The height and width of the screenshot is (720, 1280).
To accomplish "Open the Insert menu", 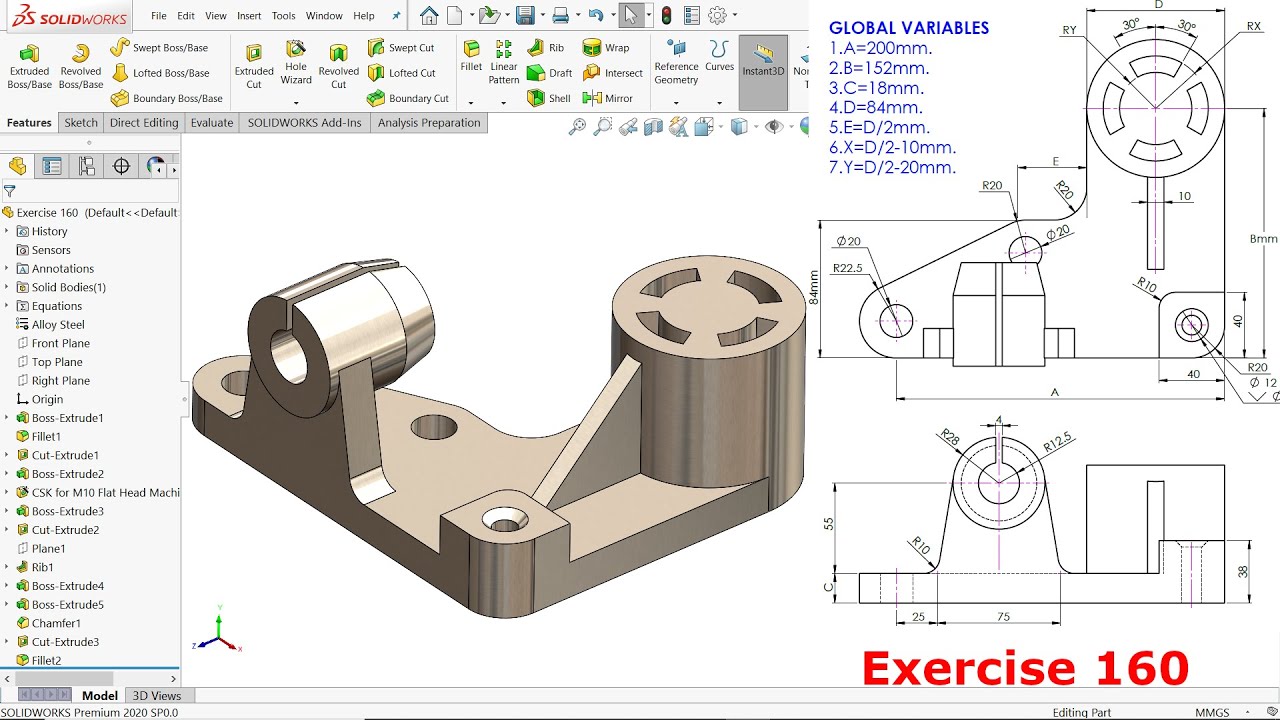I will click(x=249, y=16).
